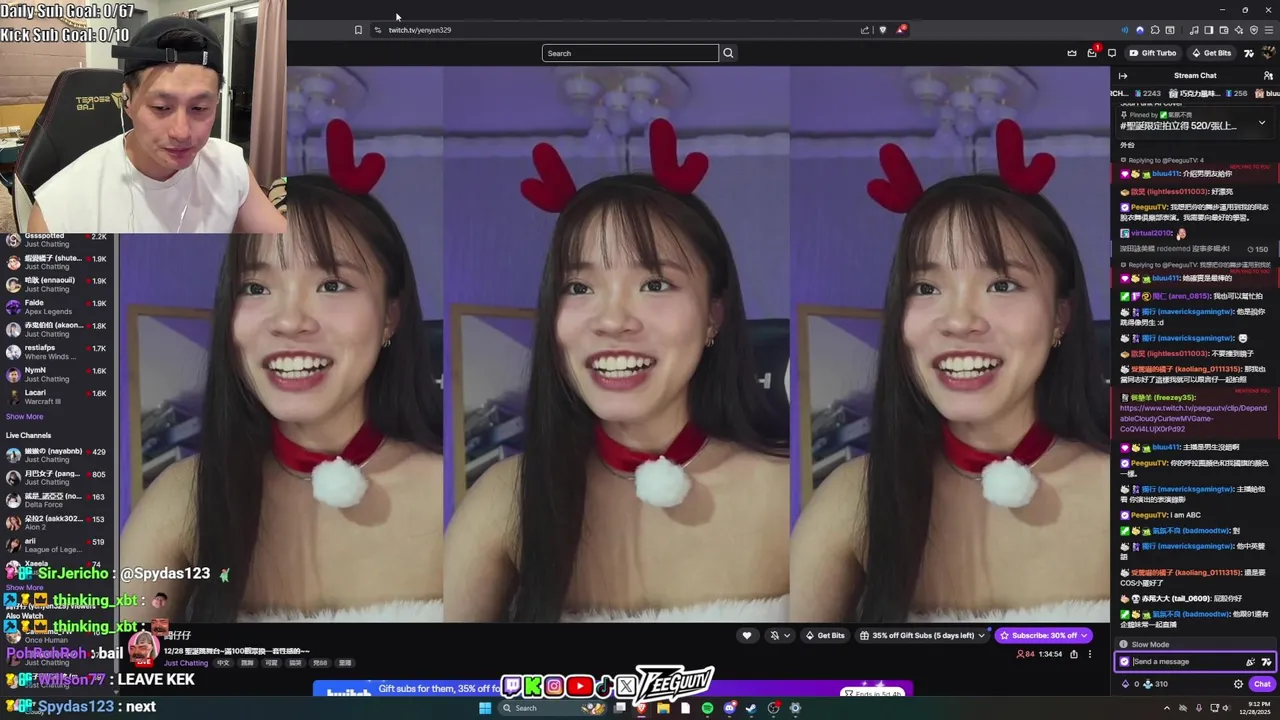
Task: Open 7TV emote menu in chat input
Action: point(1266,662)
